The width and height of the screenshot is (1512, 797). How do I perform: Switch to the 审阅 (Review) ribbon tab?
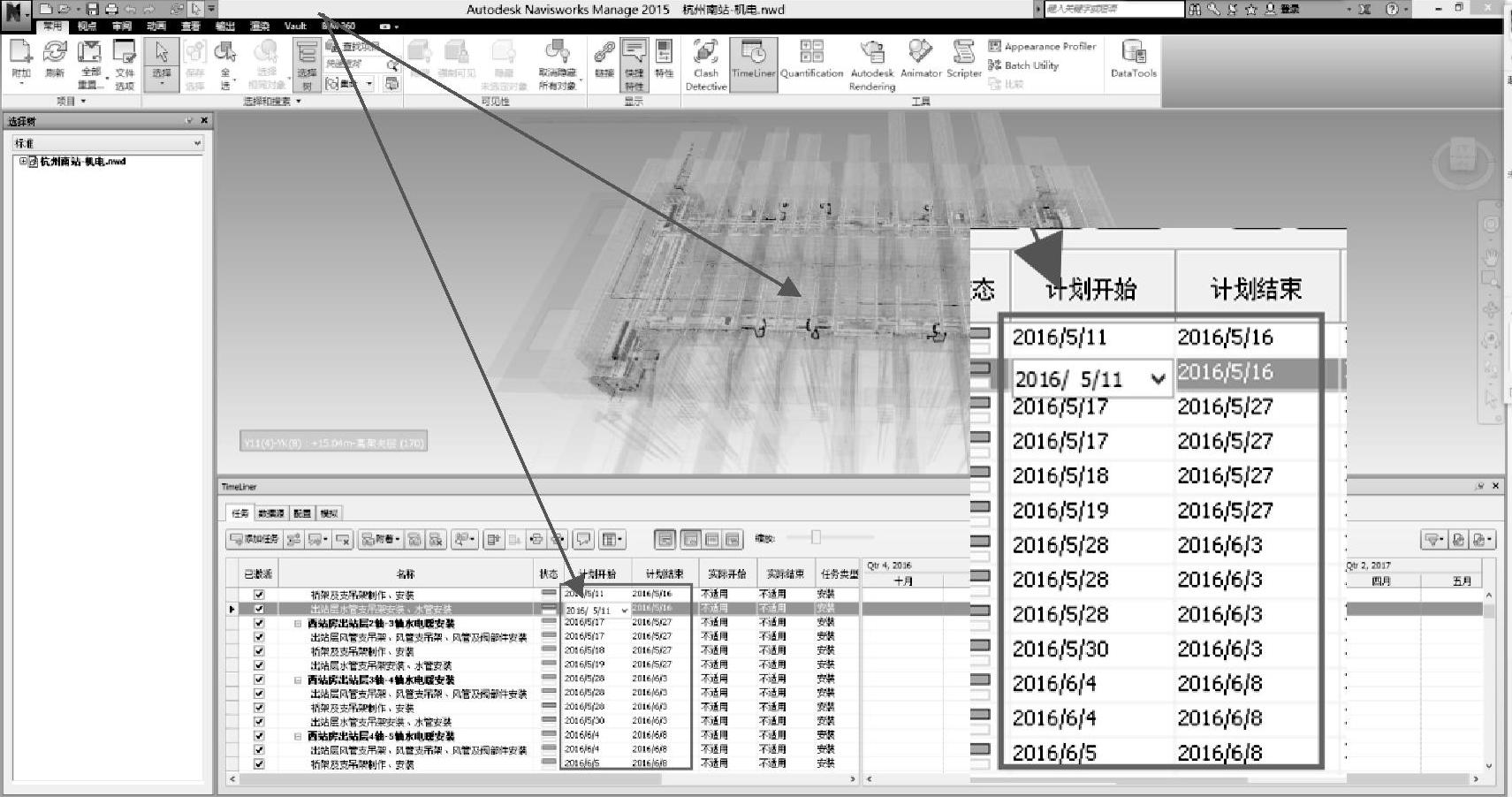(122, 27)
